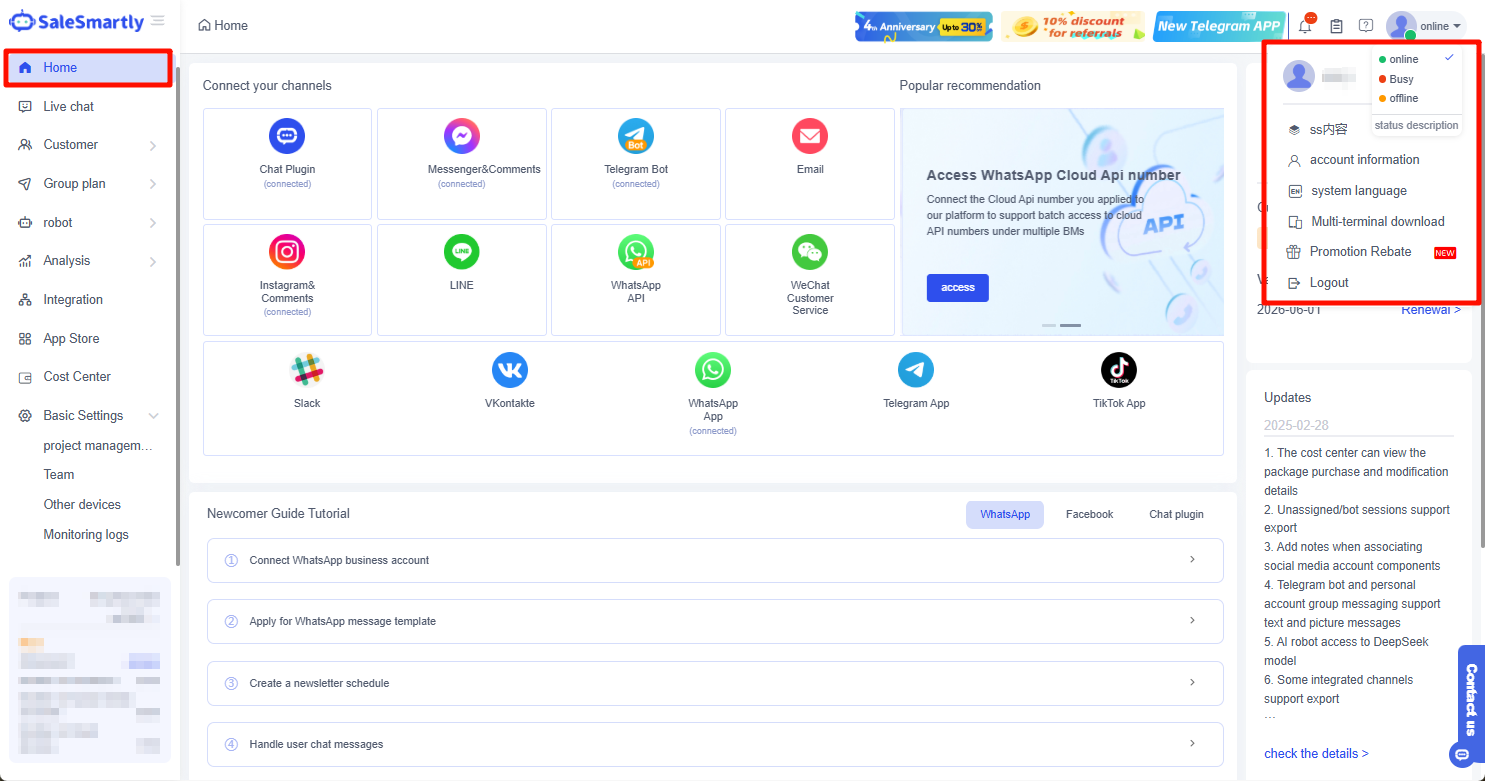Open the check the details link
This screenshot has width=1485, height=781.
(x=1316, y=754)
